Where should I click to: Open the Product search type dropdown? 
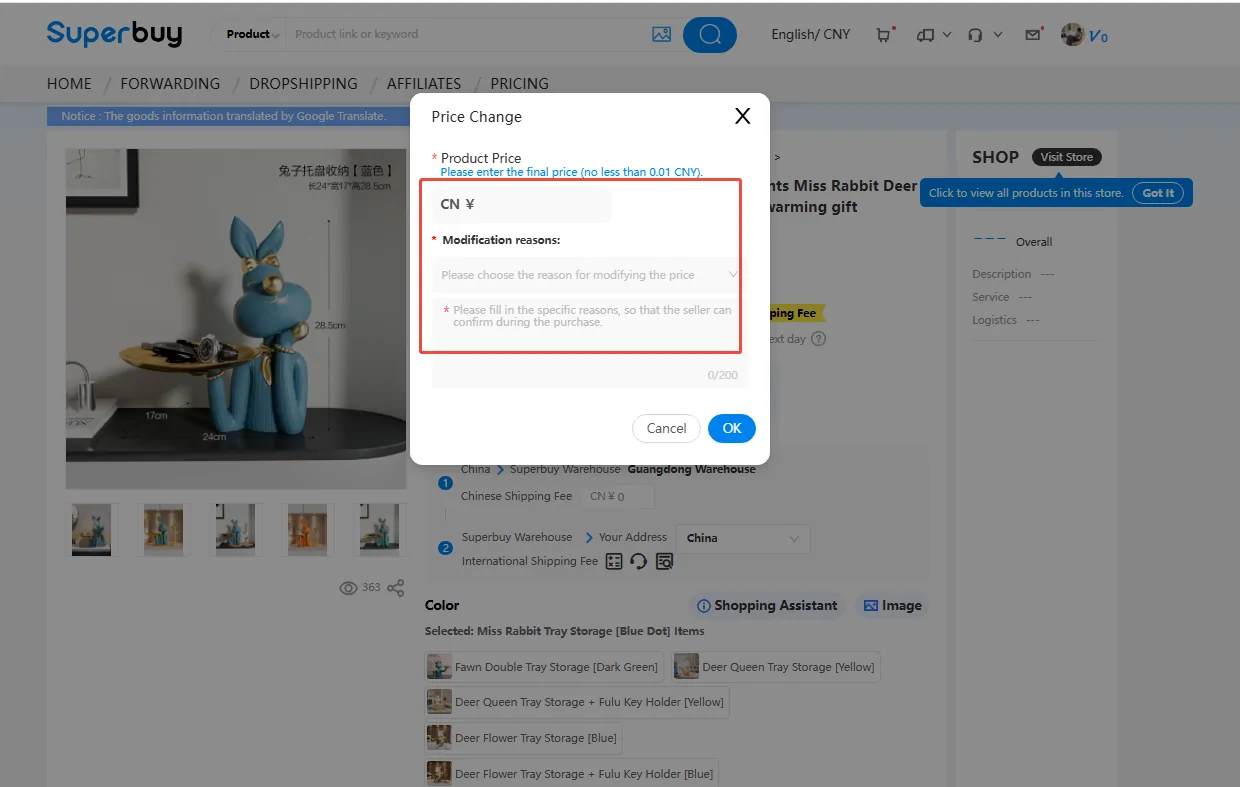point(252,34)
